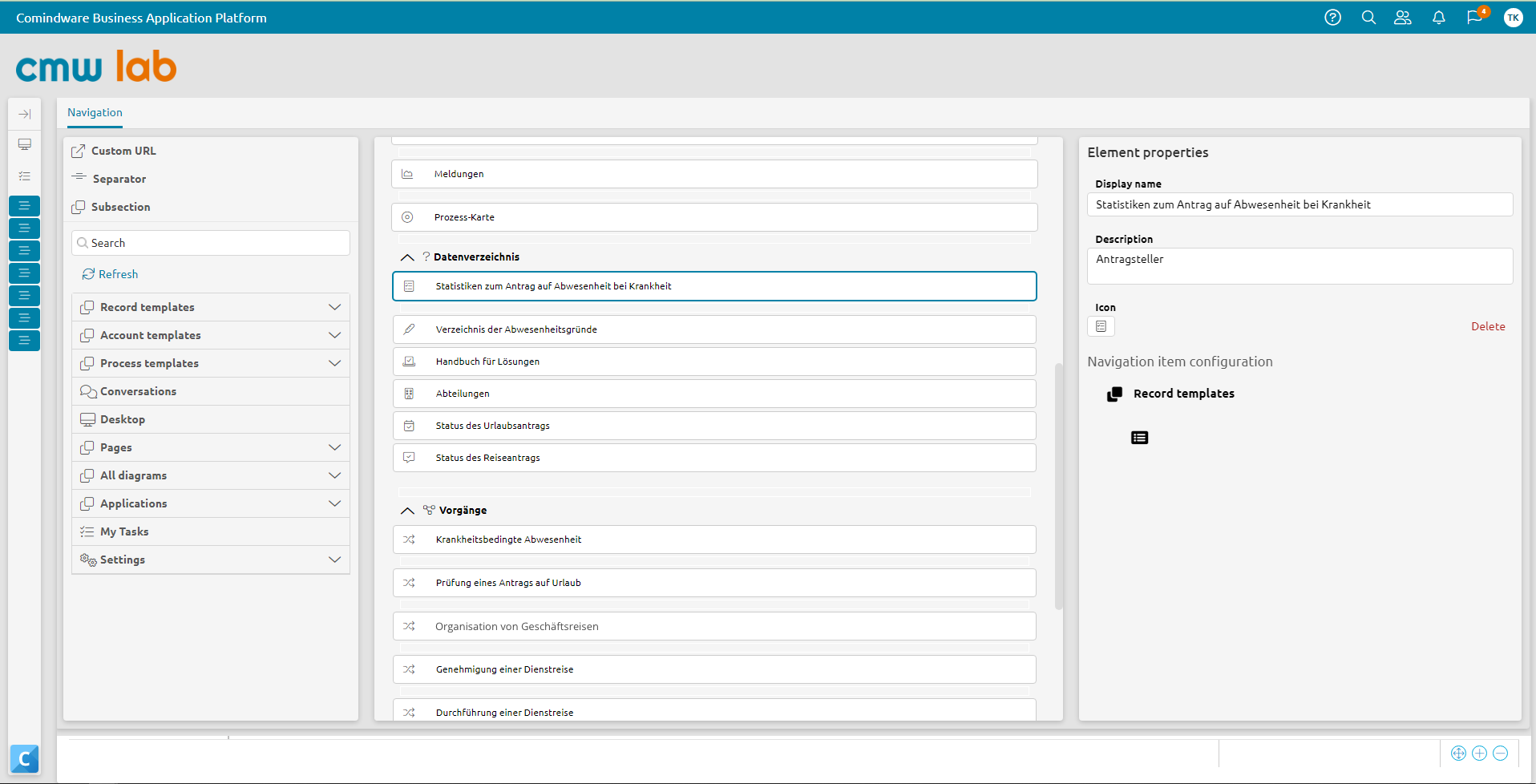Click the Icon picker in Element properties
The image size is (1536, 784).
coord(1101,326)
